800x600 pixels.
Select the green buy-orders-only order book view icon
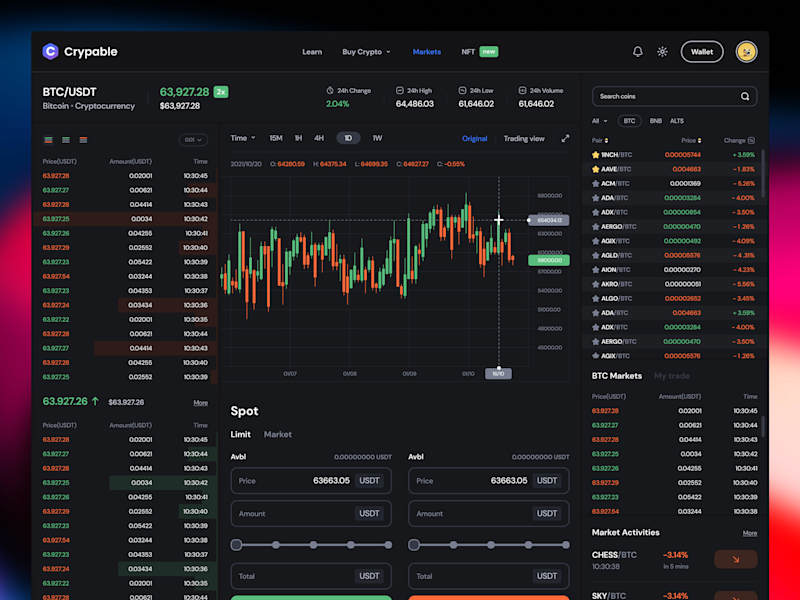(66, 140)
